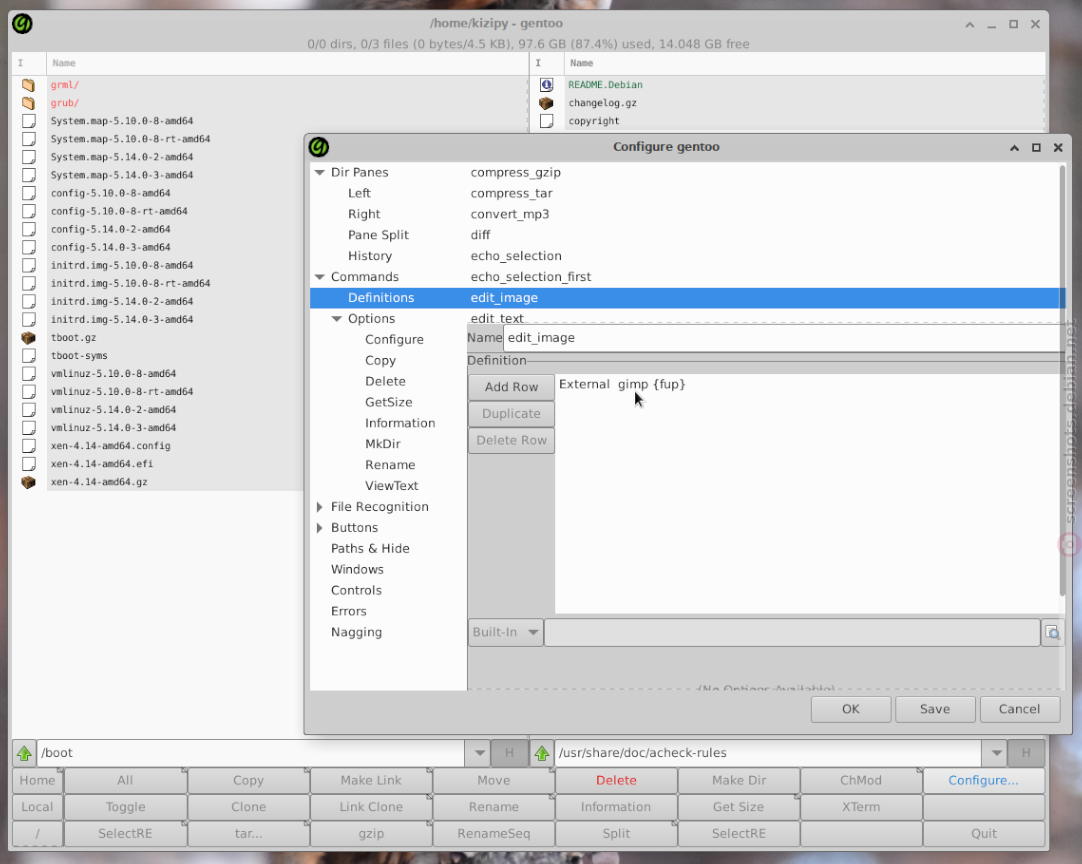Click the right pane path field
1082x864 pixels.
click(768, 753)
